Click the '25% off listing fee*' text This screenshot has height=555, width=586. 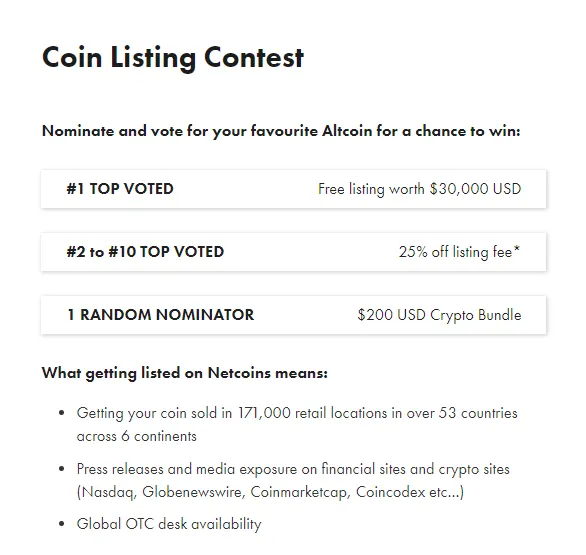pyautogui.click(x=459, y=252)
